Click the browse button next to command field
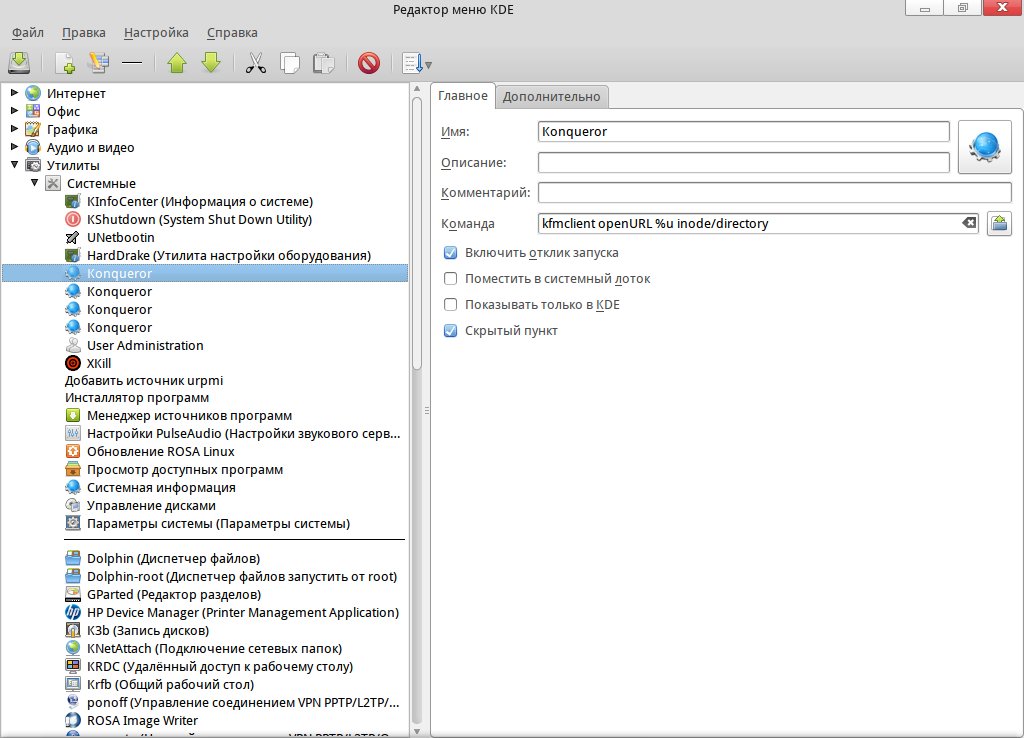The image size is (1024, 738). point(999,223)
